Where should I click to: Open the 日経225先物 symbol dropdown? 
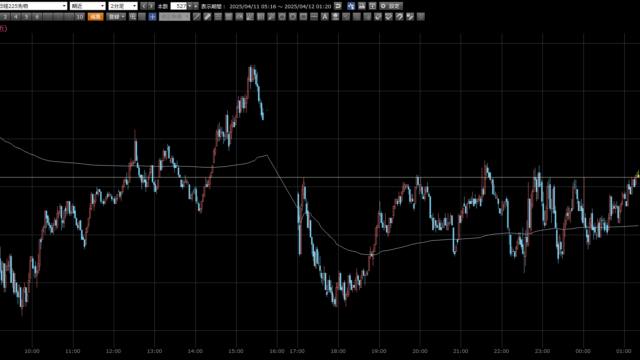click(33, 6)
